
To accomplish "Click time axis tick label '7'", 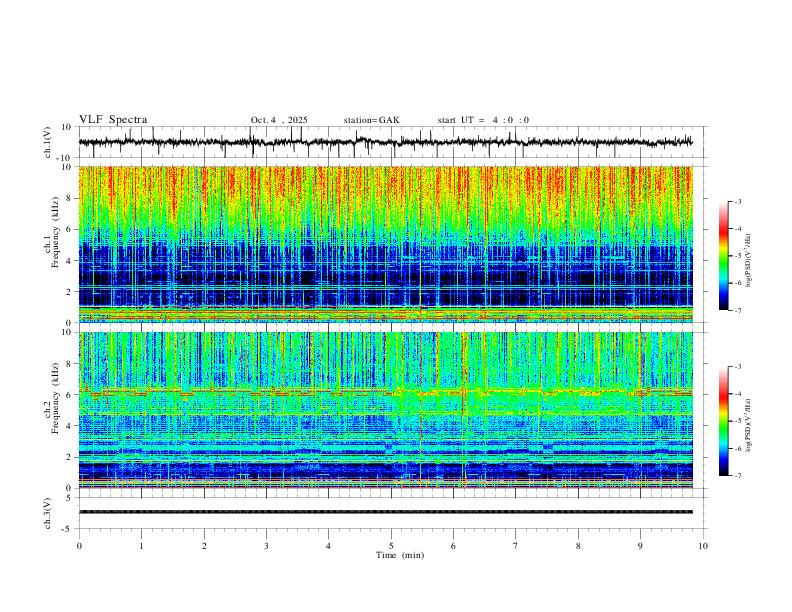I will tap(516, 546).
